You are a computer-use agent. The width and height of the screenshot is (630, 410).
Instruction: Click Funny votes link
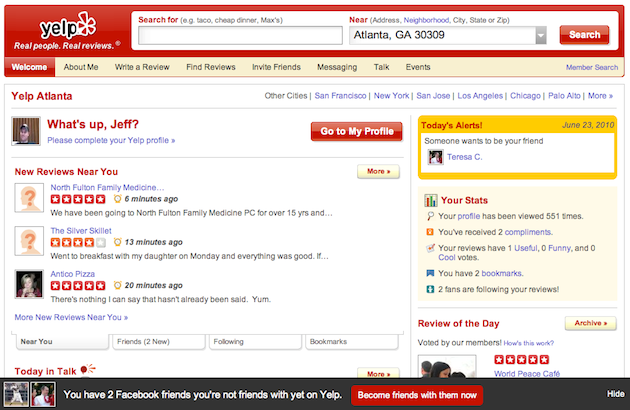tap(559, 248)
